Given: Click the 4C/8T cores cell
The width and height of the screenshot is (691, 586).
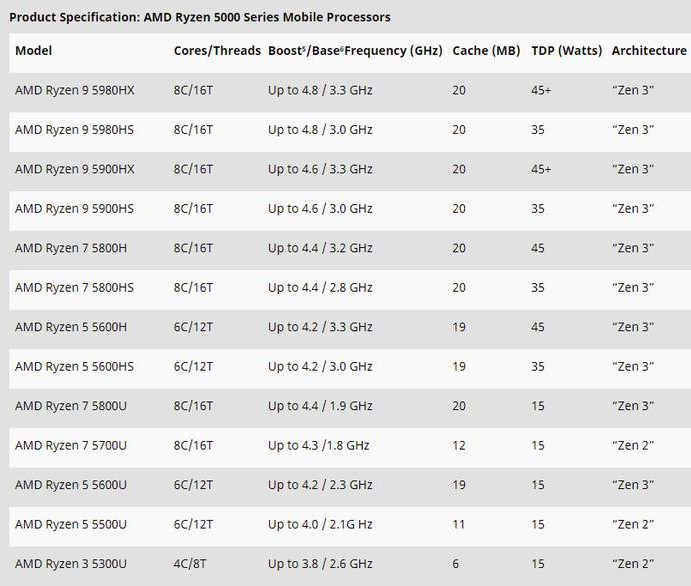Looking at the screenshot, I should (x=189, y=564).
